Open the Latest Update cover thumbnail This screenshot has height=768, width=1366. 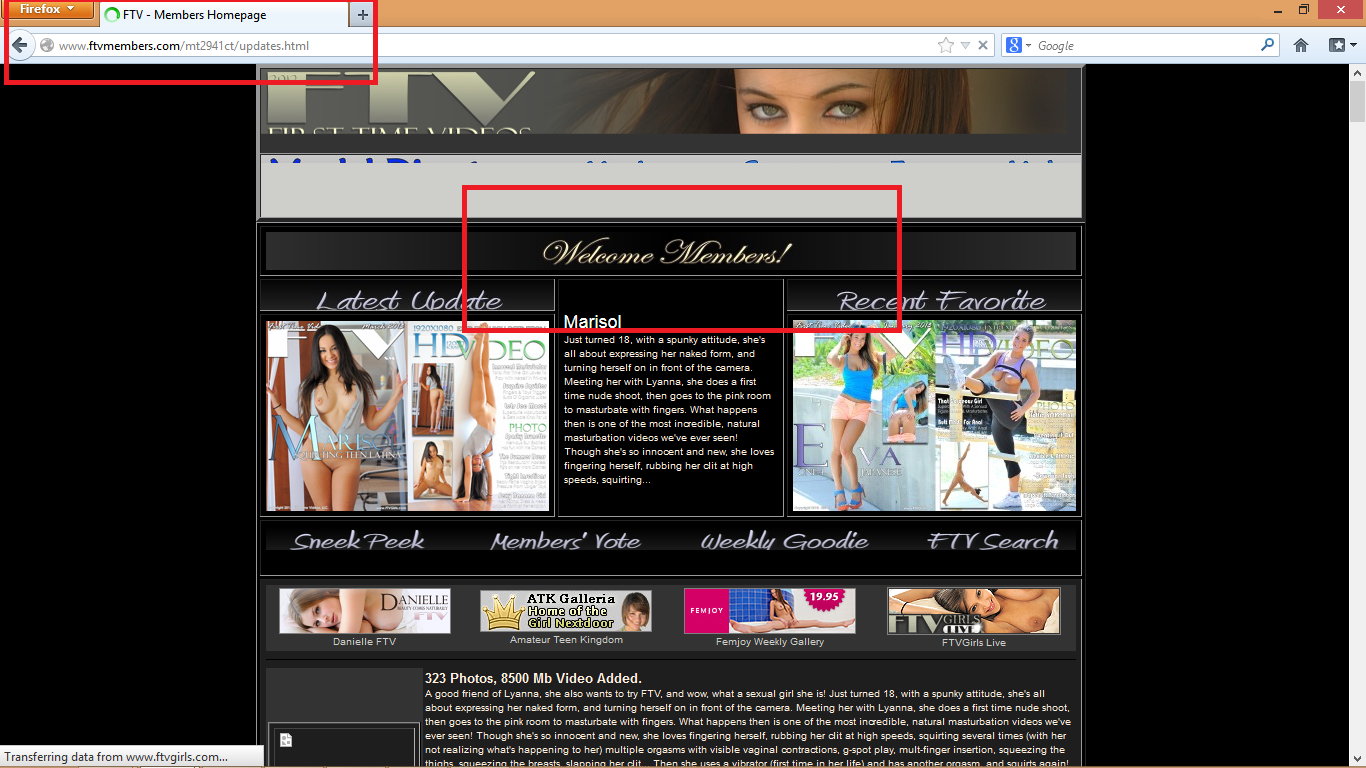407,416
